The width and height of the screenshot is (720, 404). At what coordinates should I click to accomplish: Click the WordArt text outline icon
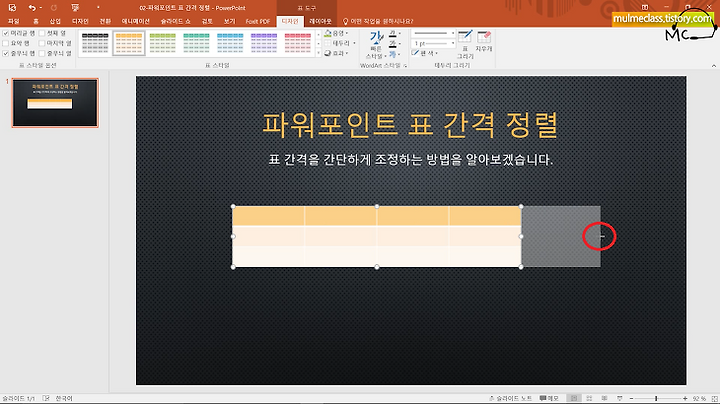point(393,44)
